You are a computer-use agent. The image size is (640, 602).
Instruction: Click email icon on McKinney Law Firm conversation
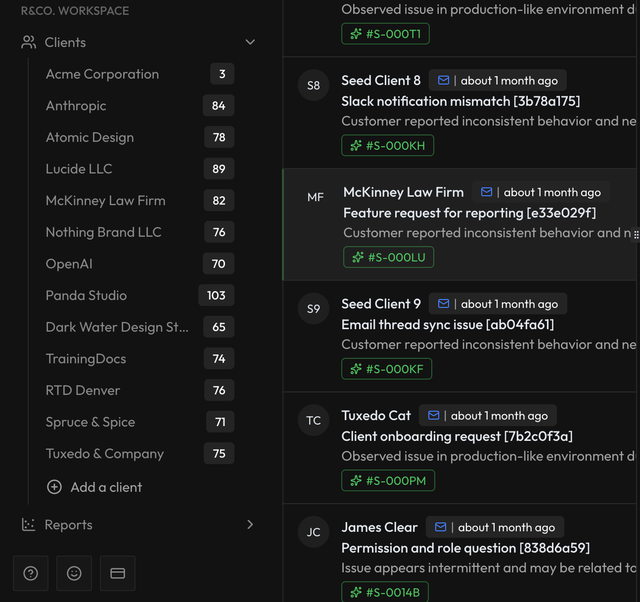[x=486, y=192]
